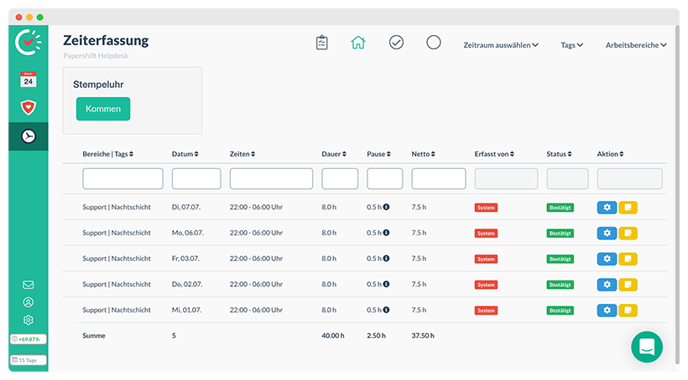688x380 pixels.
Task: Click the Dauer filter field
Action: point(340,179)
